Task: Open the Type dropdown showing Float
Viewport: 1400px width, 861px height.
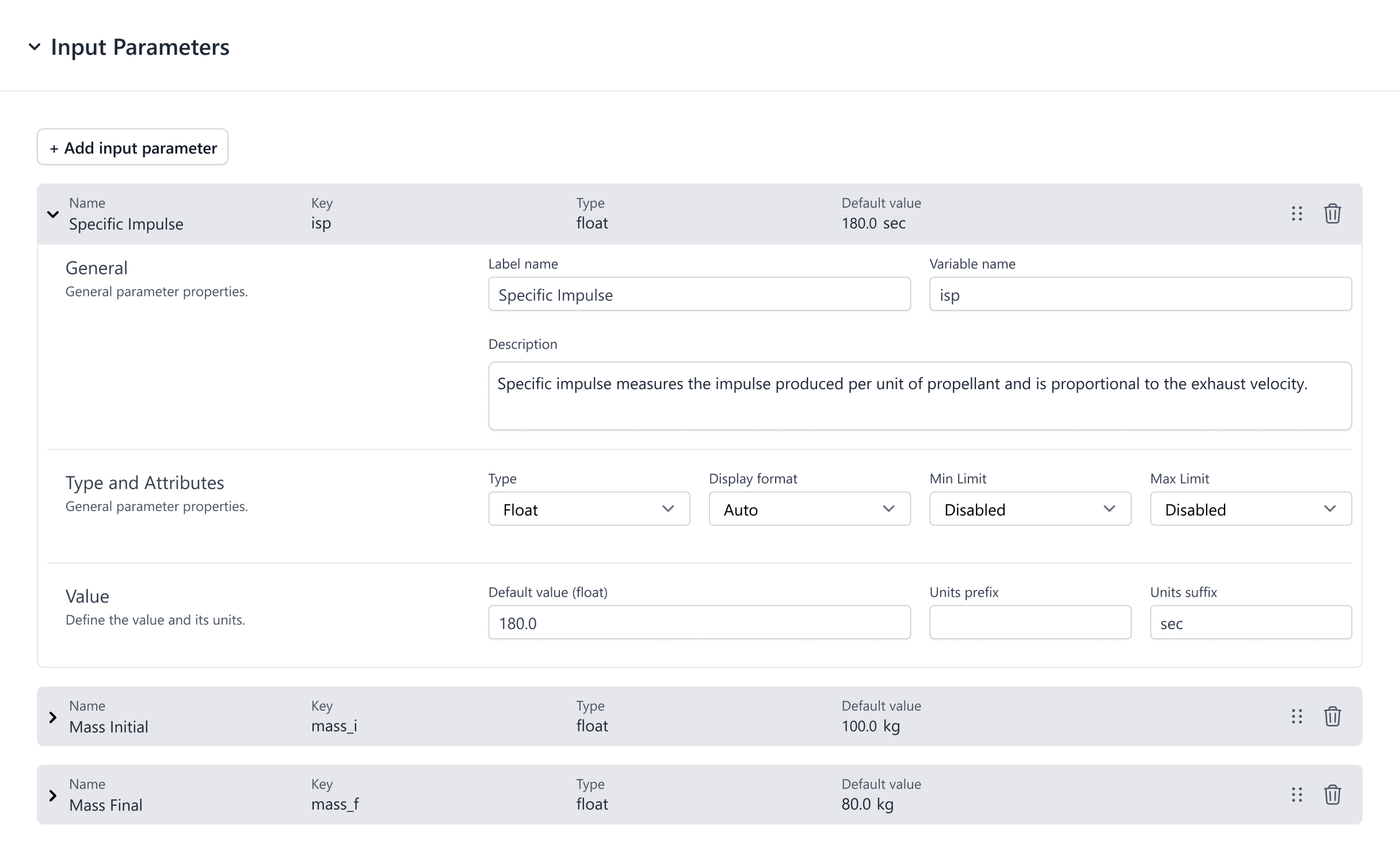Action: [588, 509]
